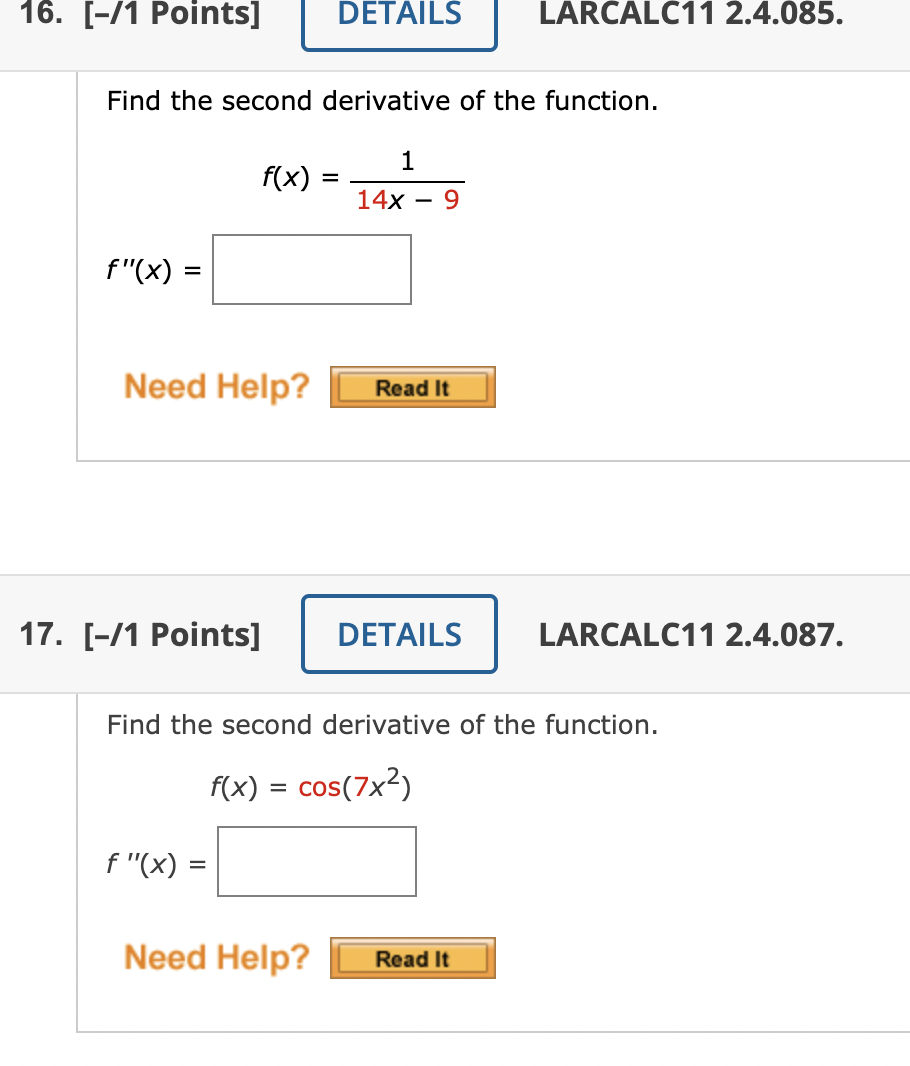Viewport: 910px width, 1066px height.
Task: Click the [–/1 Points] indicator for question 17
Action: tap(172, 633)
